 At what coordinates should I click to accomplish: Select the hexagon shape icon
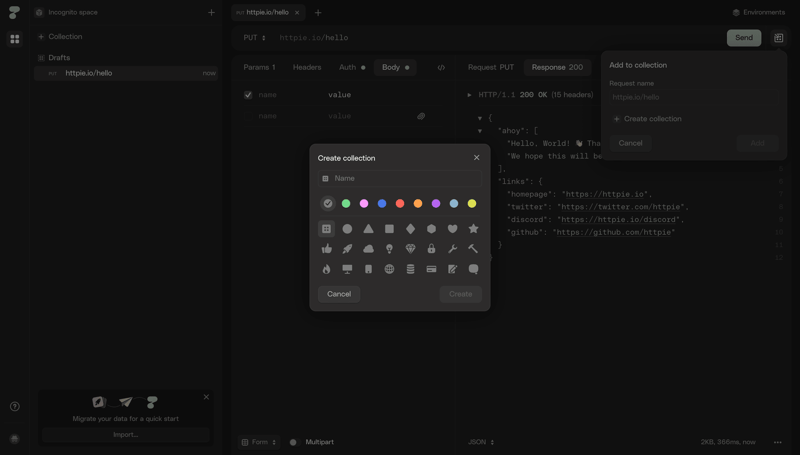pos(432,229)
